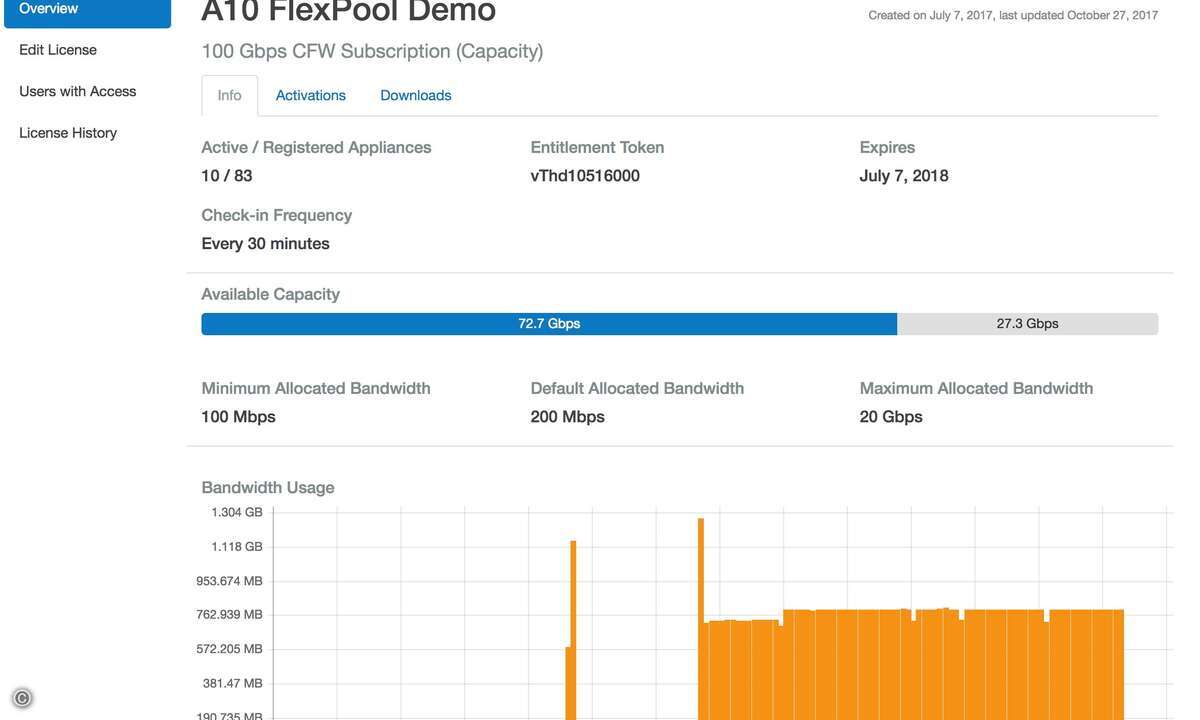Image resolution: width=1200 pixels, height=720 pixels.
Task: Click the 572.205 MB axis label
Action: point(229,648)
